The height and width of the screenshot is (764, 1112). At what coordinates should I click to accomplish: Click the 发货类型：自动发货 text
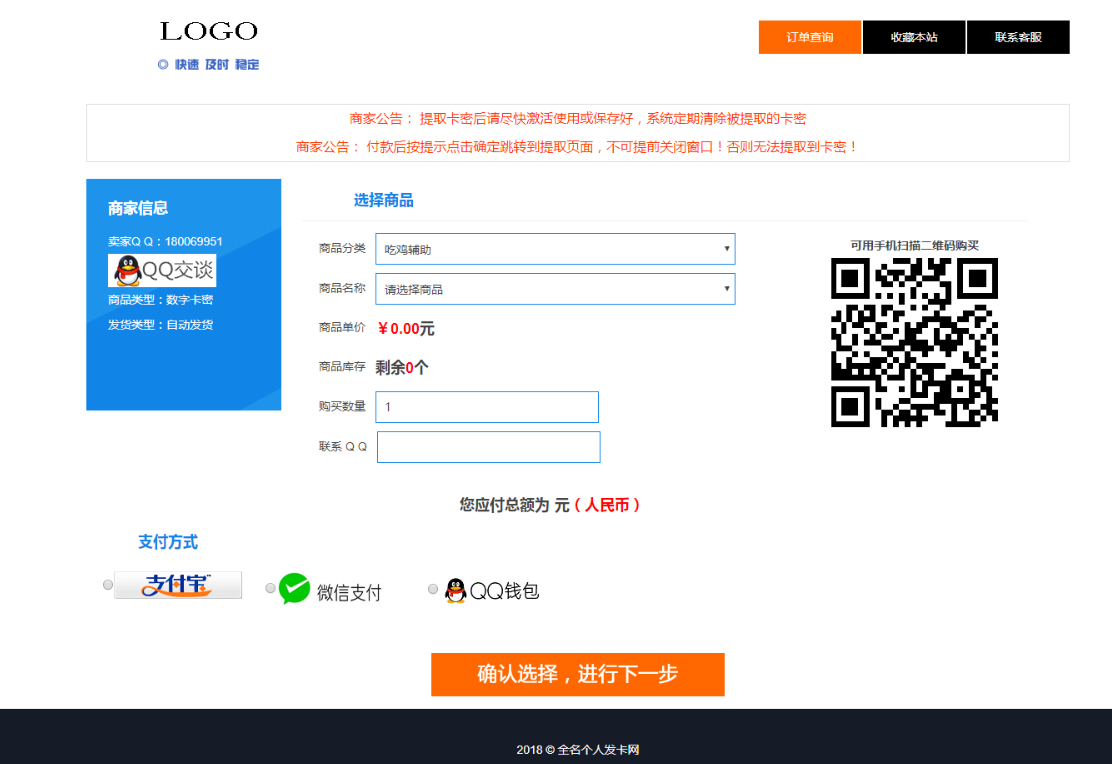tap(160, 325)
